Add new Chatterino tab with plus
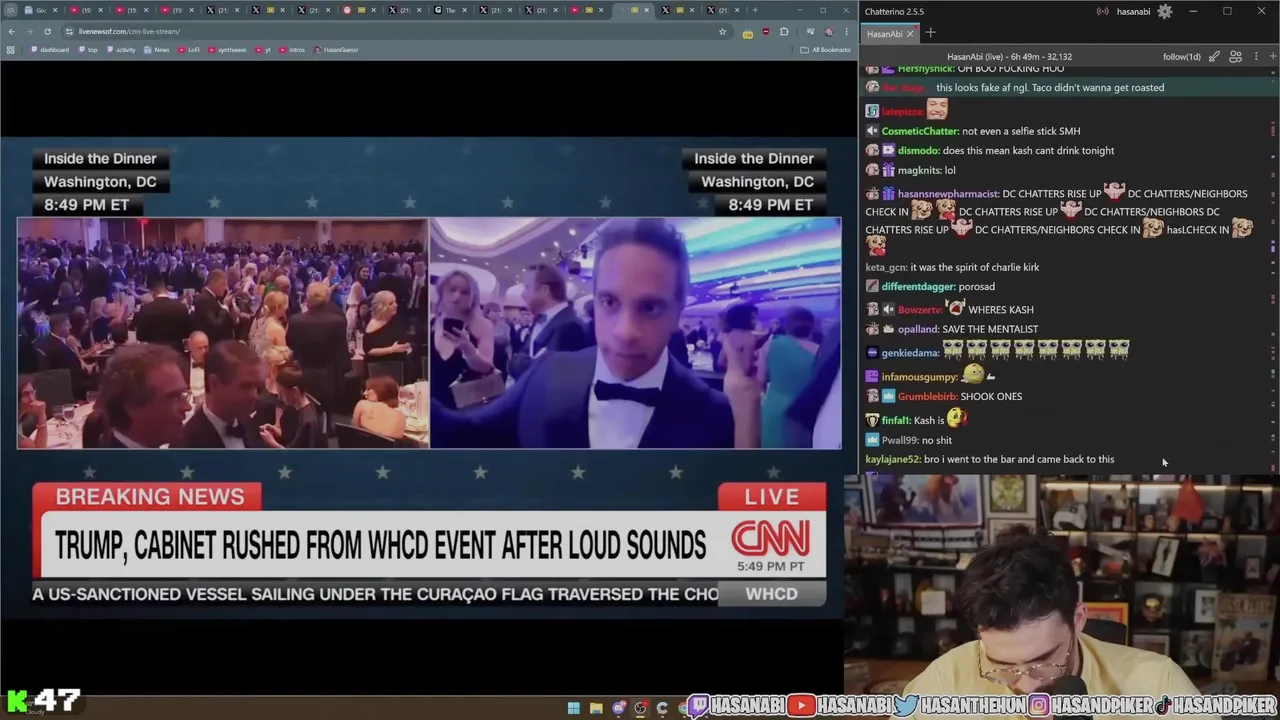The image size is (1280, 720). click(x=930, y=33)
